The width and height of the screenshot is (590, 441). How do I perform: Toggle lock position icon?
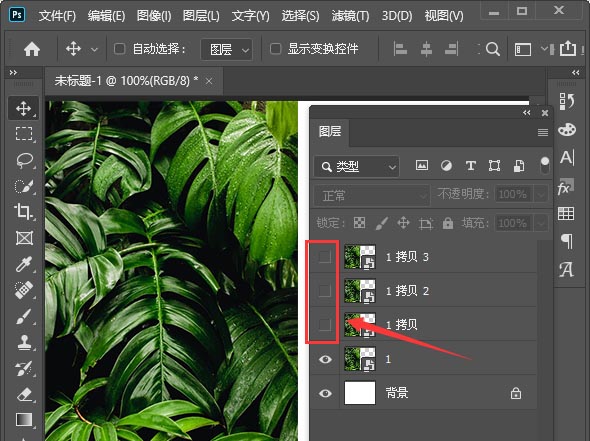[x=403, y=223]
